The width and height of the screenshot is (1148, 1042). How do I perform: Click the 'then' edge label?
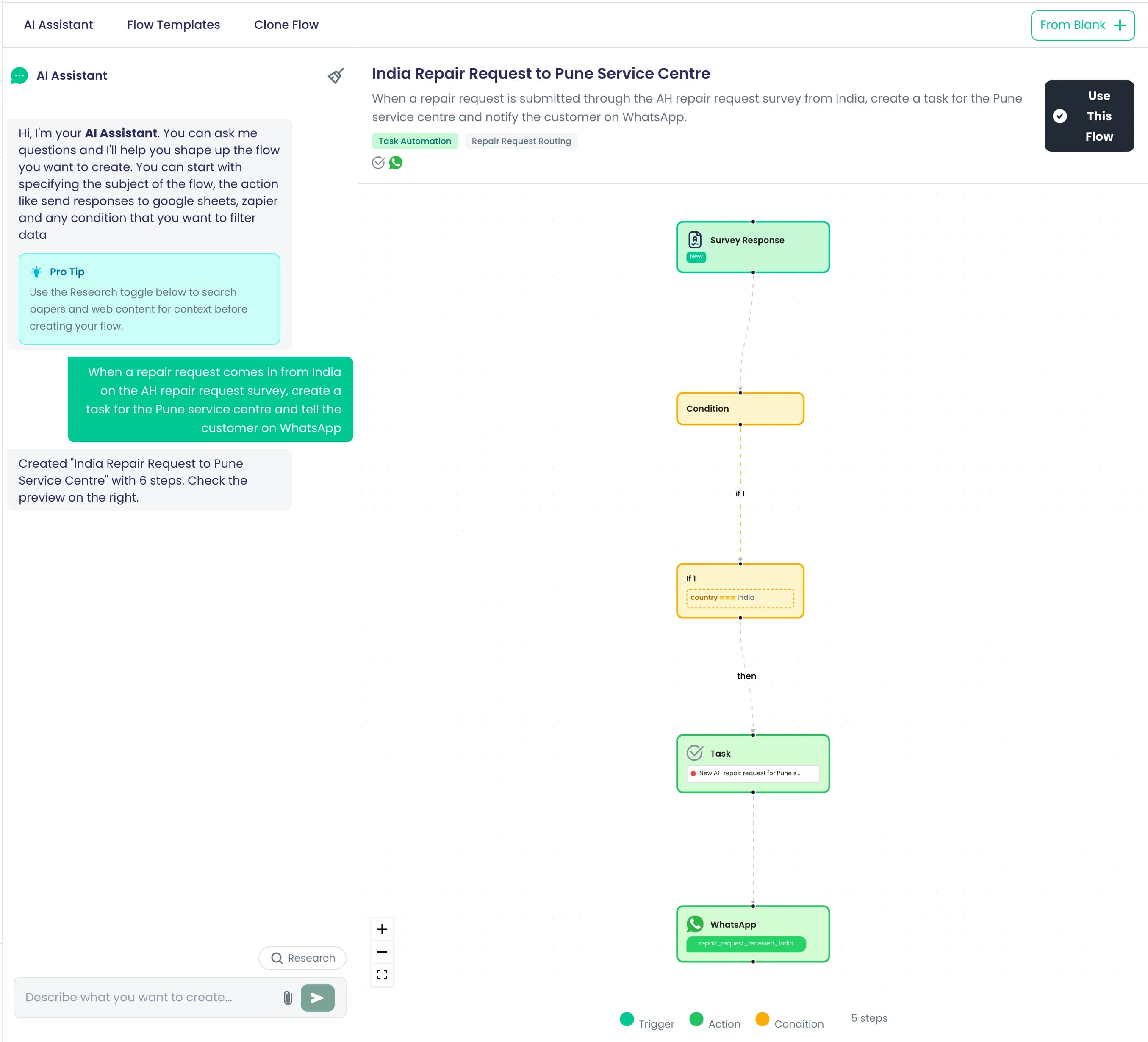pyautogui.click(x=746, y=676)
